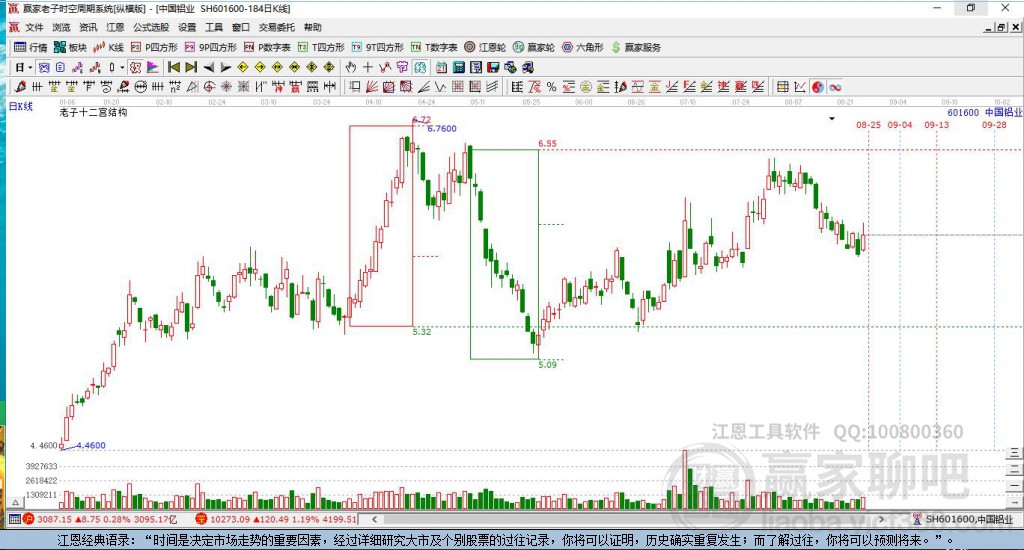Click the 09-13 date marker label
Screen dimensions: 1024x550
tap(936, 125)
